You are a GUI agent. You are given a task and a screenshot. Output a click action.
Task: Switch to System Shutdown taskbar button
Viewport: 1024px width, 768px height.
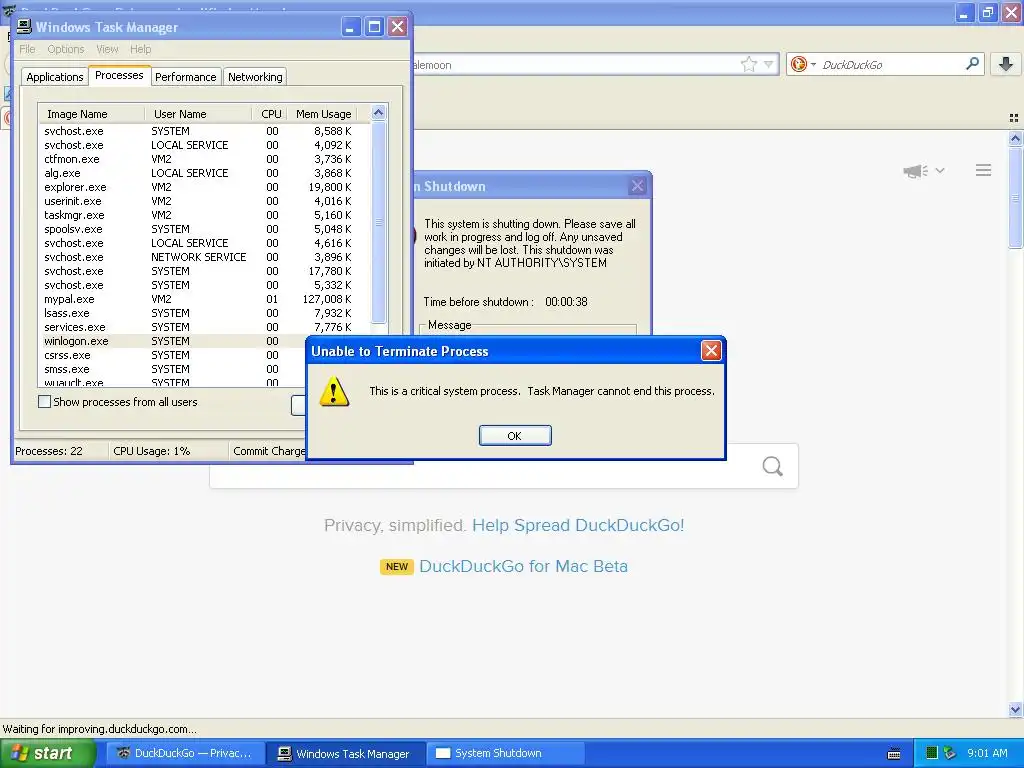coord(505,753)
